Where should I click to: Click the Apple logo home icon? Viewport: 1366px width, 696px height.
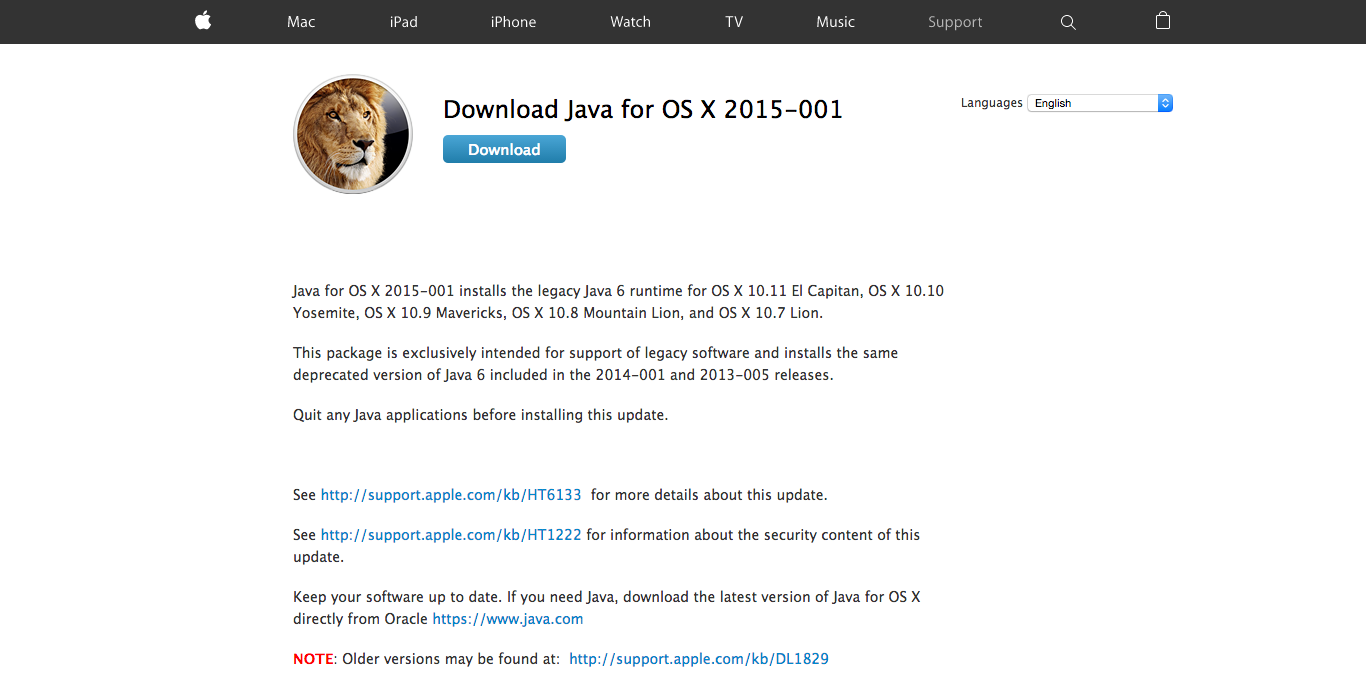(203, 21)
